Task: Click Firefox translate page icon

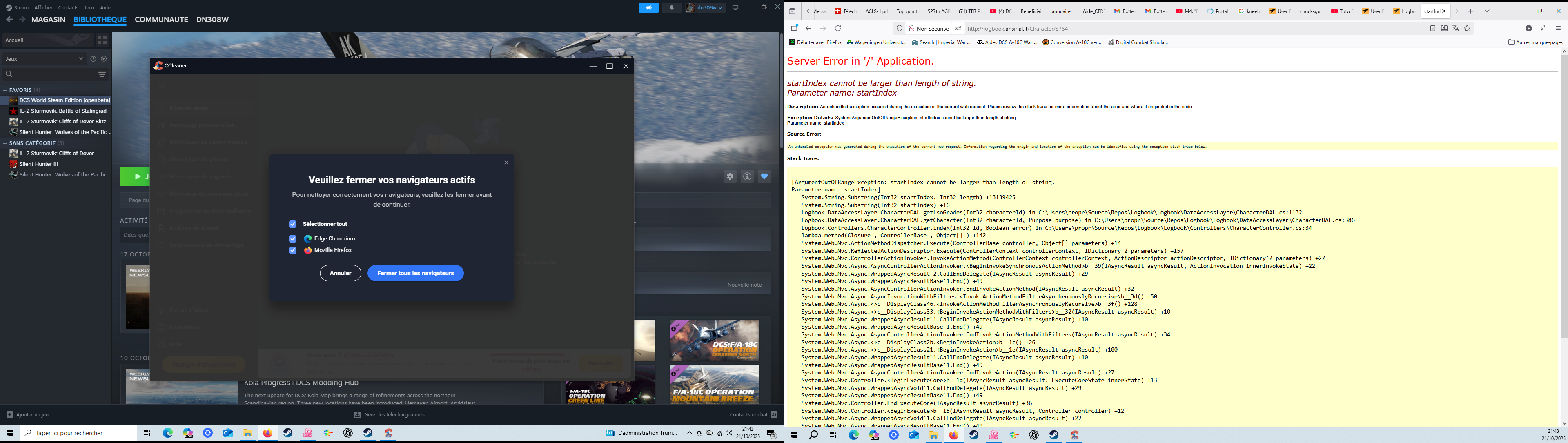Action: (x=1455, y=29)
